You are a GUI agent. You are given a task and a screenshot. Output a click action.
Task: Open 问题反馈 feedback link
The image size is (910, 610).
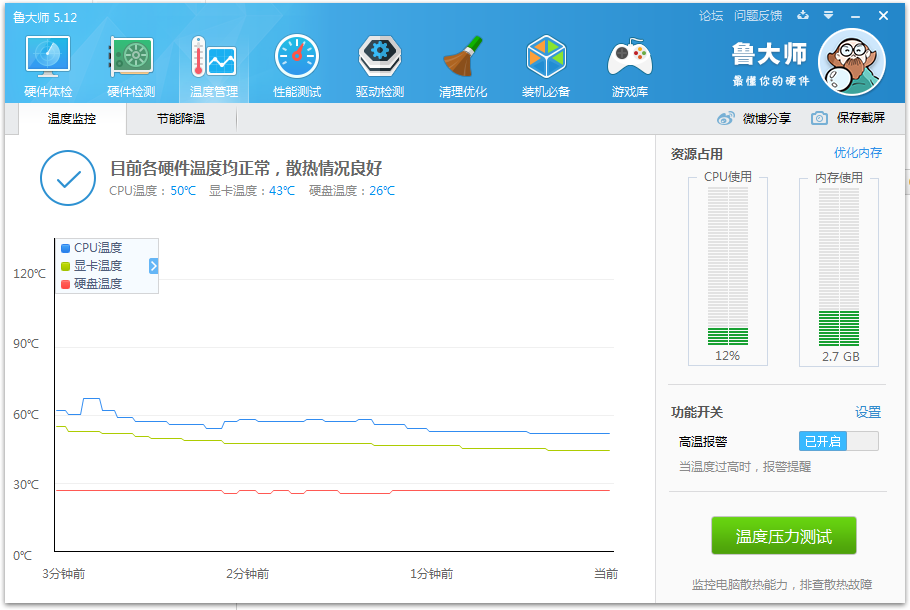[757, 16]
